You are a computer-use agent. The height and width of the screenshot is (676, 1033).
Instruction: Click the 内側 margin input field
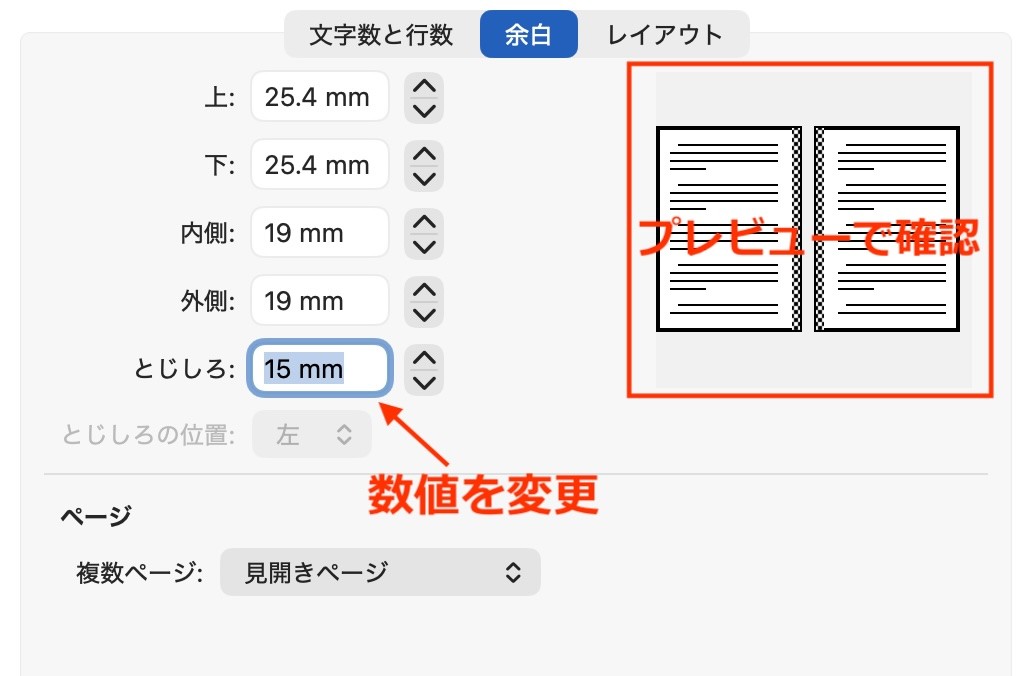click(320, 233)
